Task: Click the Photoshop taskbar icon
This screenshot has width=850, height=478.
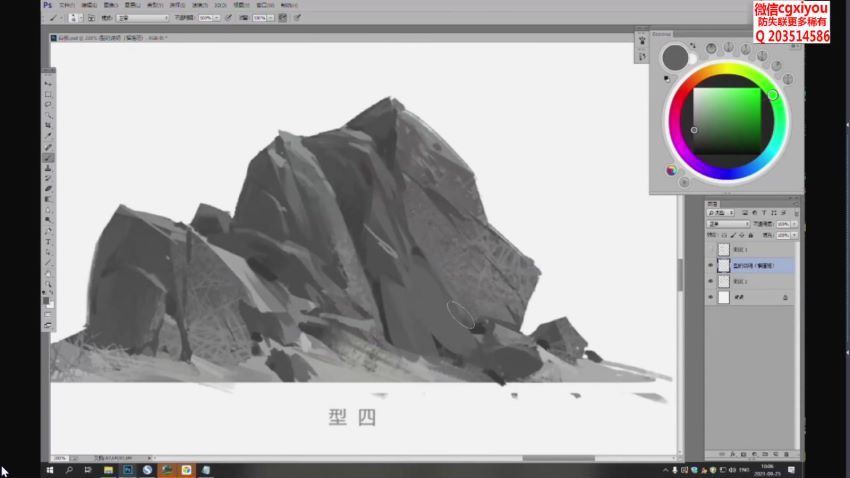Action: coord(129,469)
